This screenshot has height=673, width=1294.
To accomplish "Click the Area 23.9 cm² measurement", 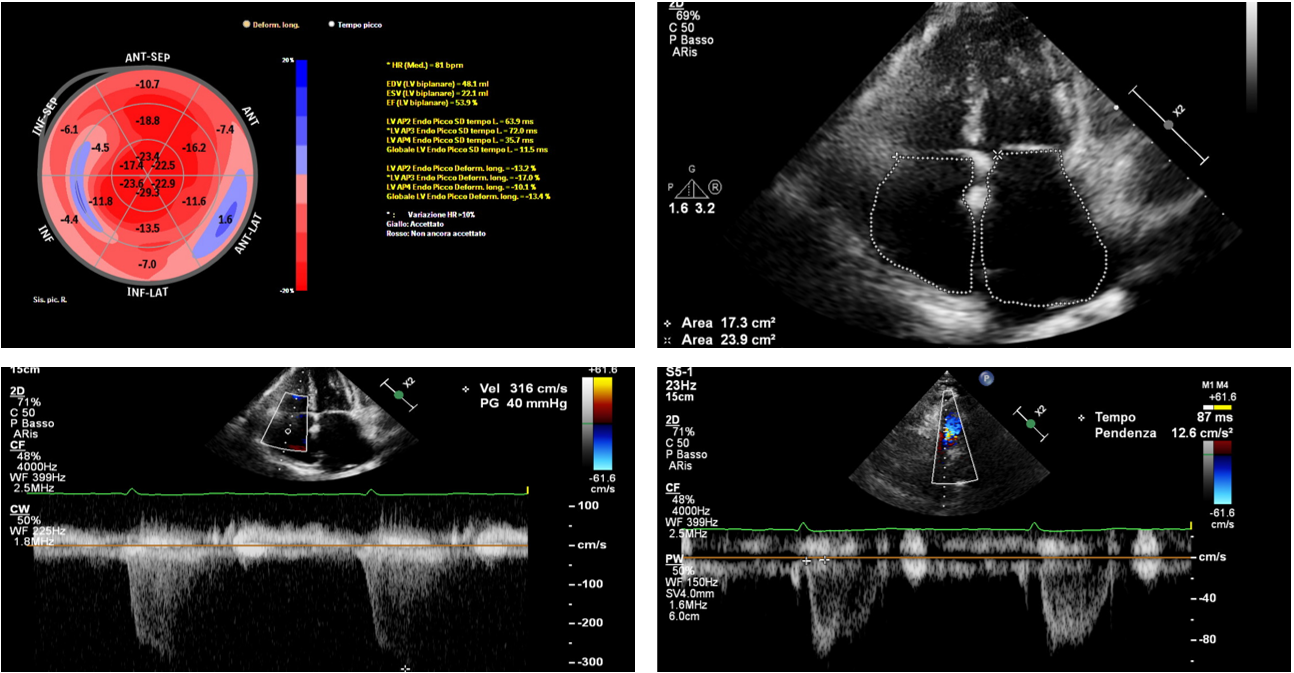I will 728,340.
